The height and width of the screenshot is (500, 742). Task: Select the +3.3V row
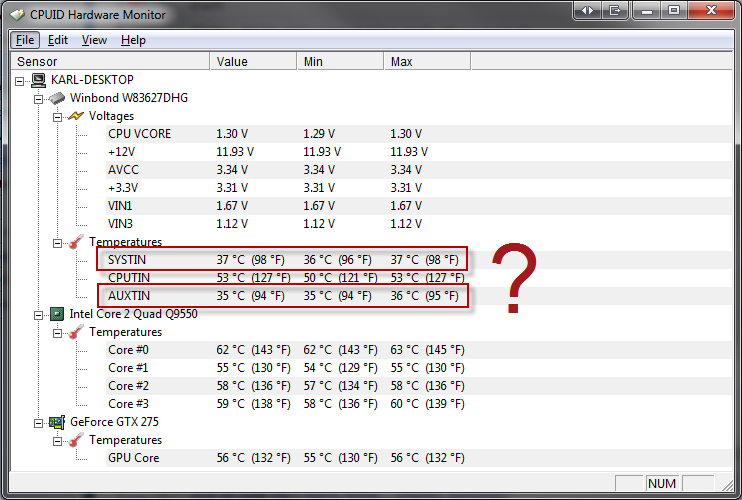(x=419, y=188)
